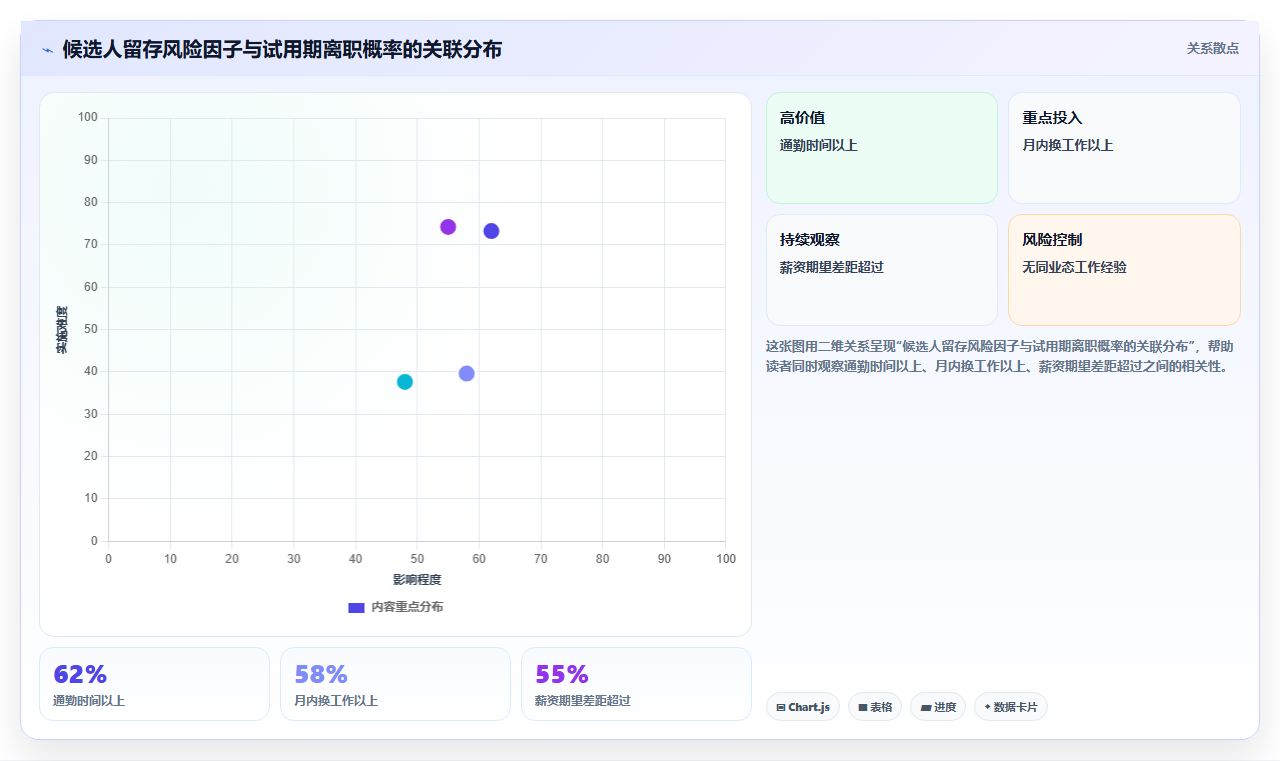Click the purple scatter point near 55
The height and width of the screenshot is (761, 1280).
click(x=448, y=227)
